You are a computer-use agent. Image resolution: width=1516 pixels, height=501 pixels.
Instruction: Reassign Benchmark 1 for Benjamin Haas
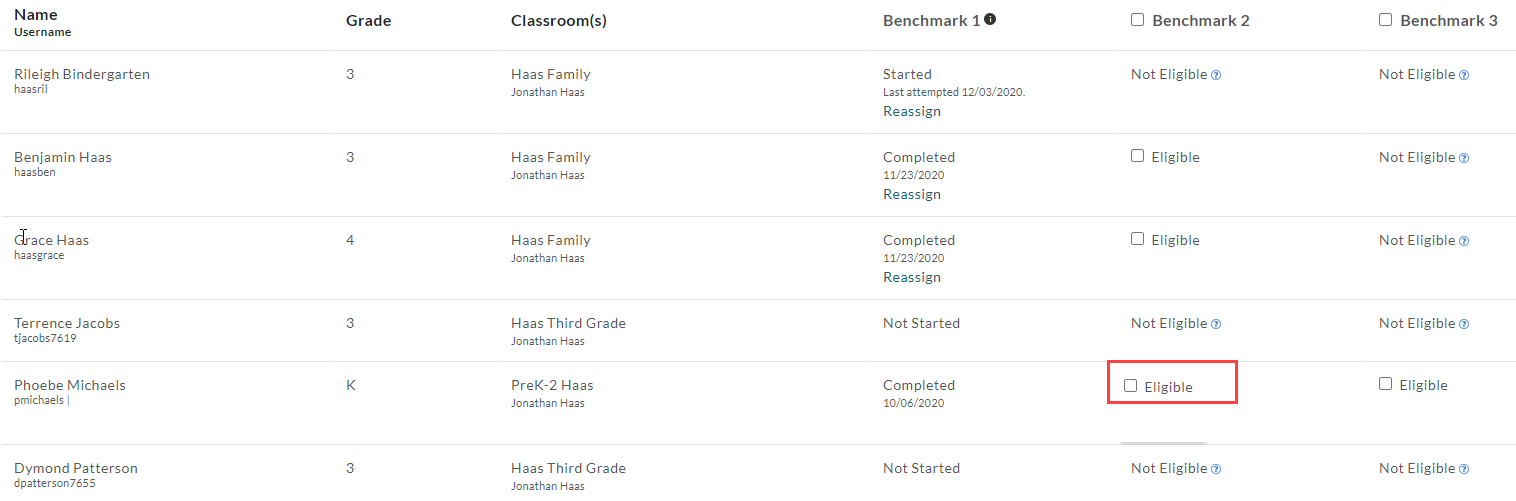pos(912,195)
